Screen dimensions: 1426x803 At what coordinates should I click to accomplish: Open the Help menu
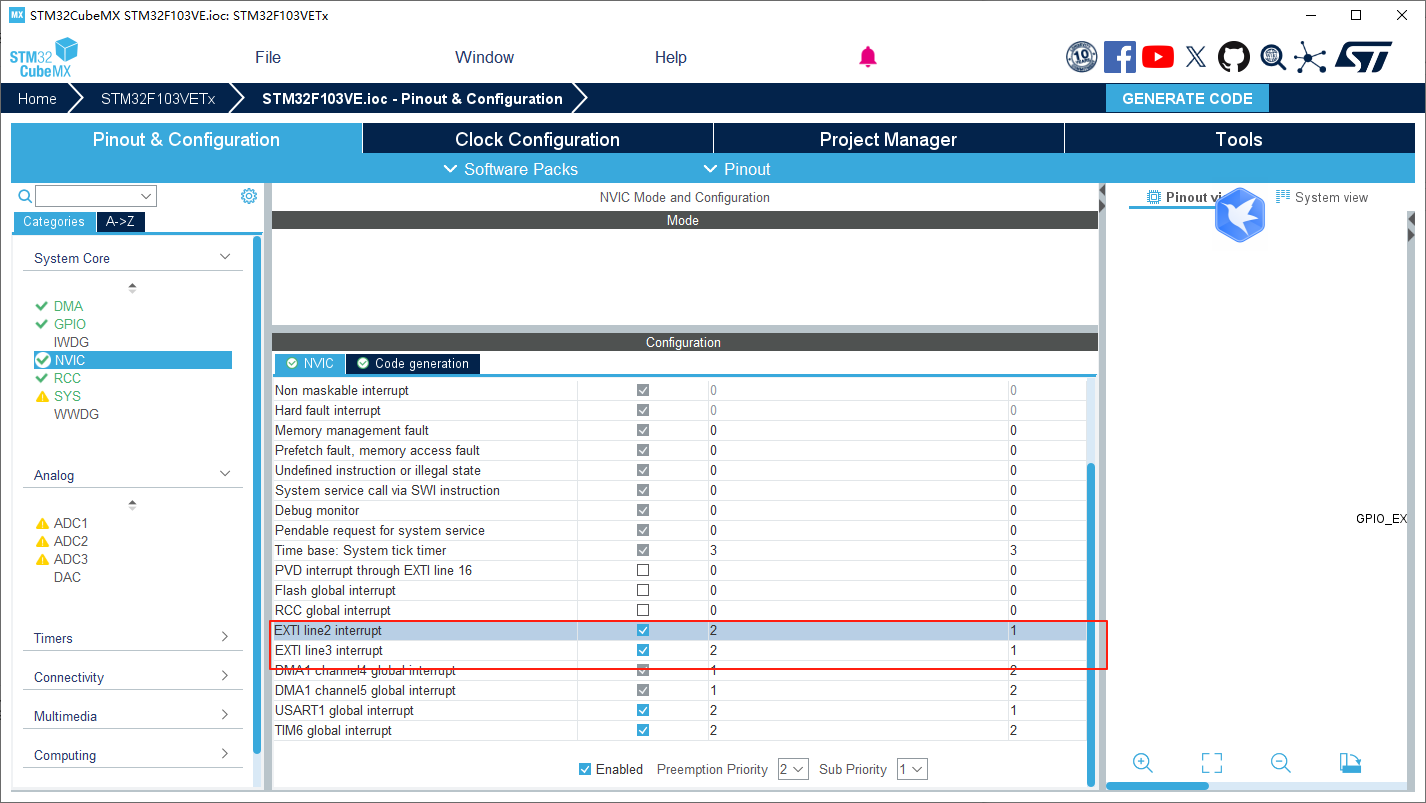click(671, 57)
